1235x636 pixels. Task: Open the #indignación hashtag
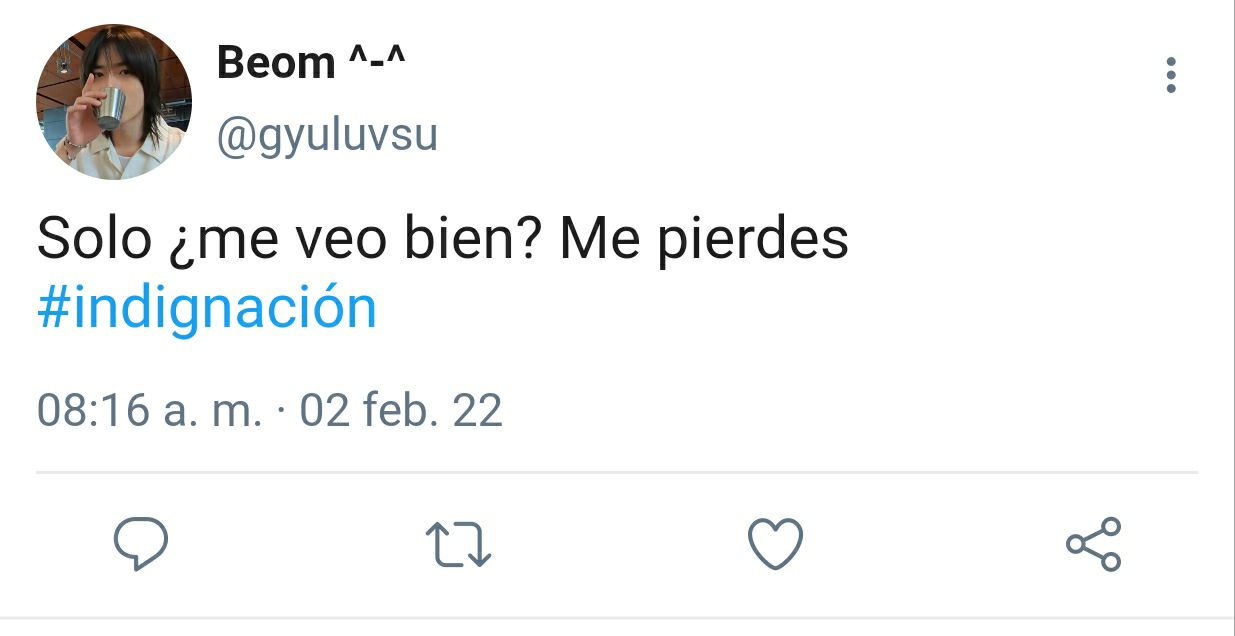pyautogui.click(x=207, y=308)
